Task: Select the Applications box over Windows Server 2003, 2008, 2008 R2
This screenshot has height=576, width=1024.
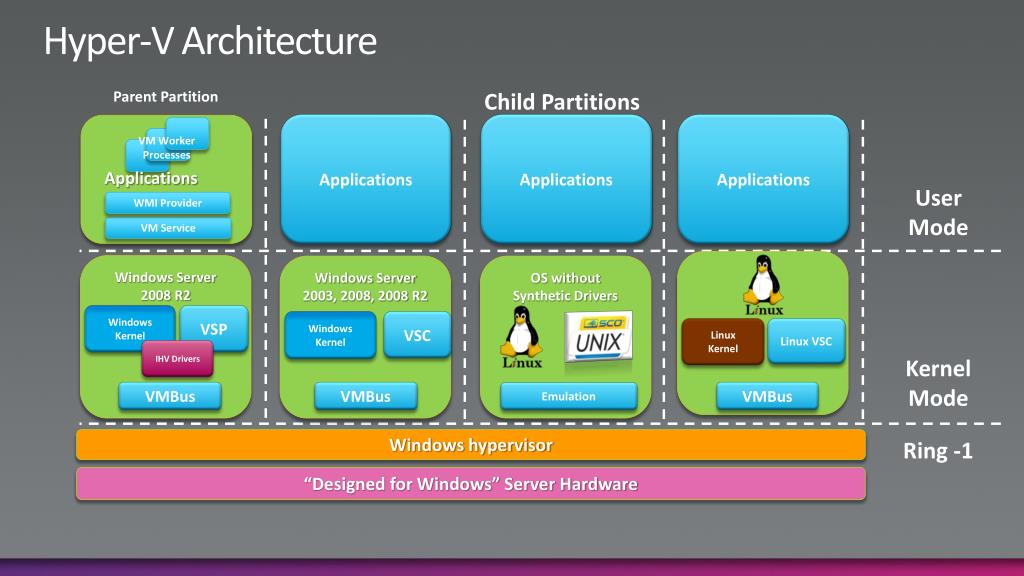Action: click(x=366, y=179)
